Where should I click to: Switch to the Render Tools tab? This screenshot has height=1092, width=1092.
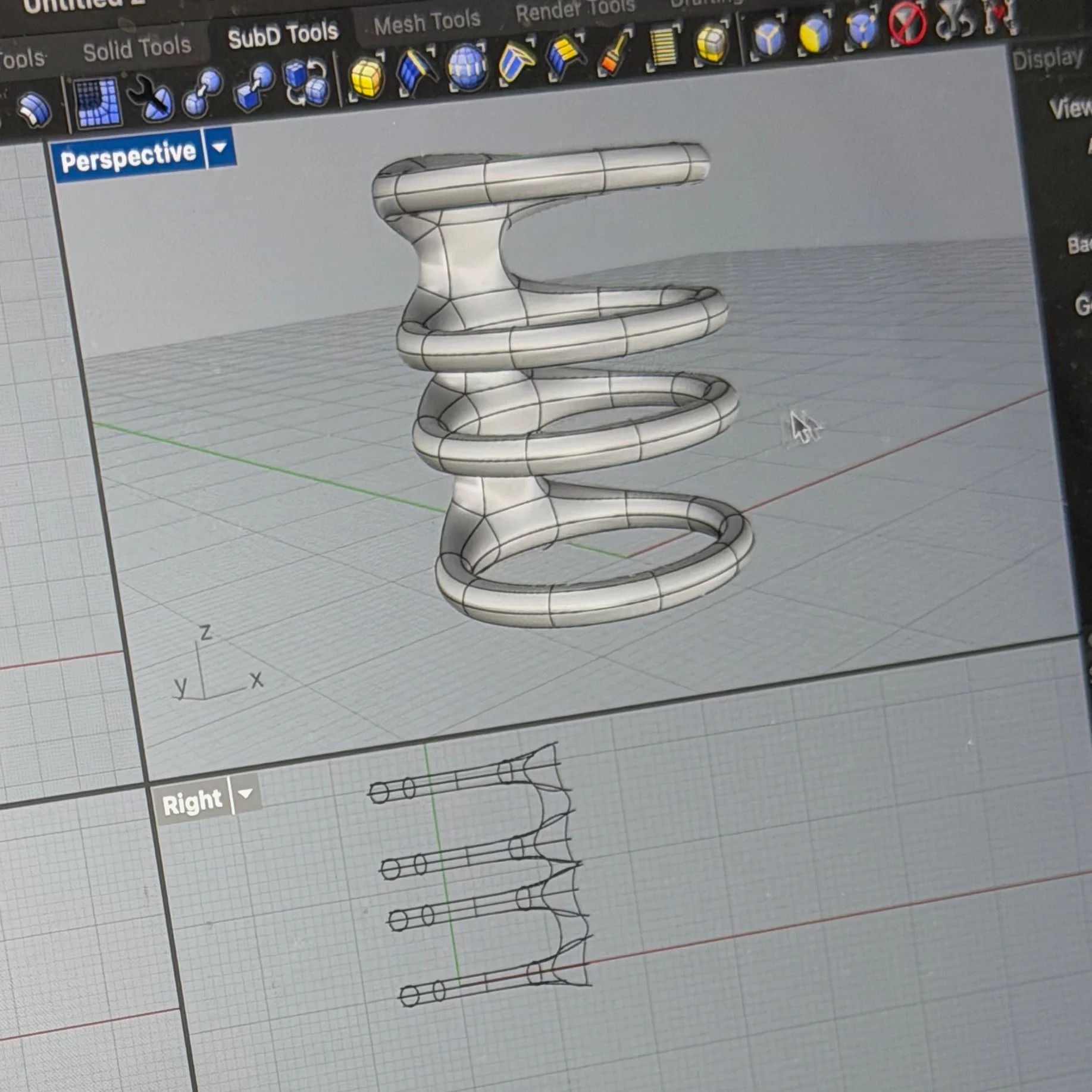coord(575,9)
